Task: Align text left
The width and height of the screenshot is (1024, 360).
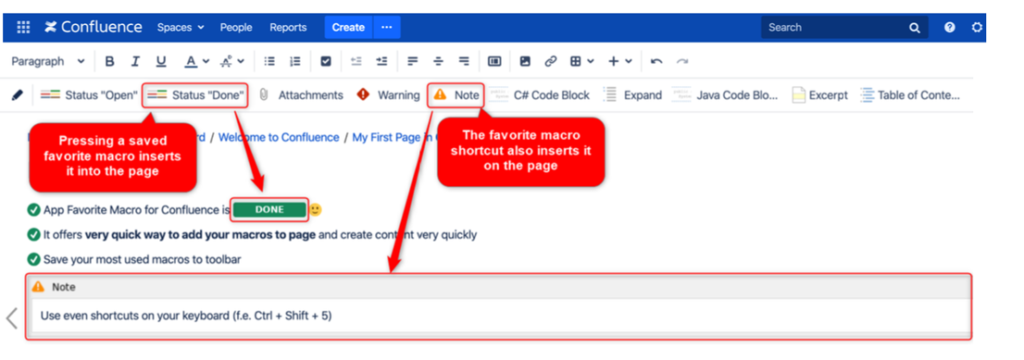Action: pos(412,61)
